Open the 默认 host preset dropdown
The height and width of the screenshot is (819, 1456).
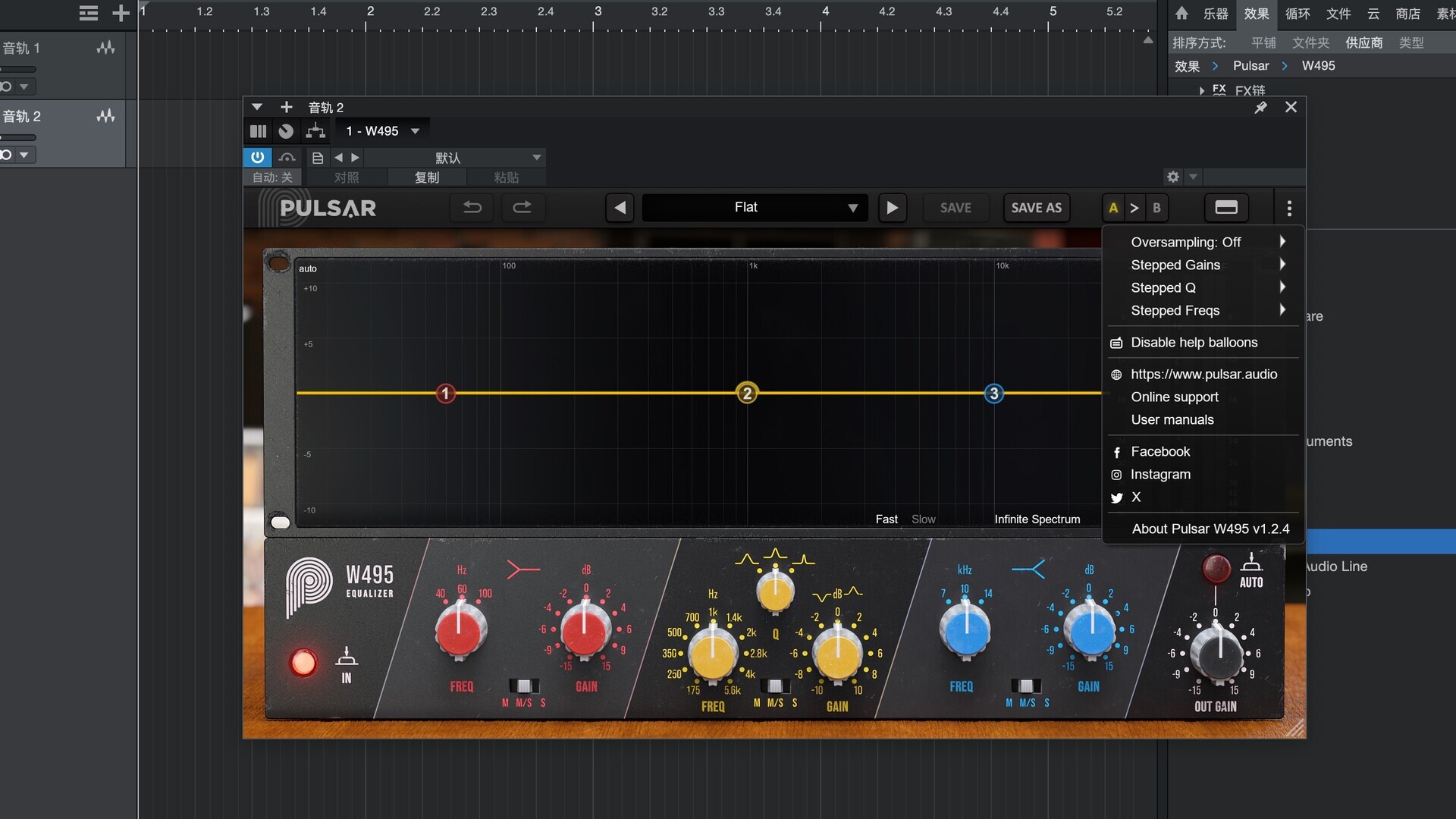coord(455,158)
